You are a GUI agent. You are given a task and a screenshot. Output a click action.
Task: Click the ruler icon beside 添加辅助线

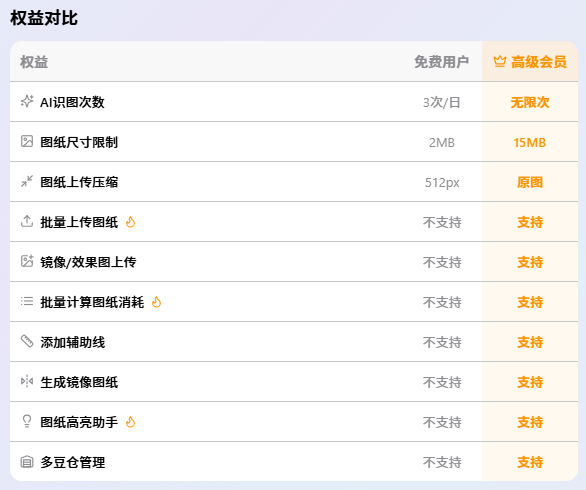[x=27, y=341]
